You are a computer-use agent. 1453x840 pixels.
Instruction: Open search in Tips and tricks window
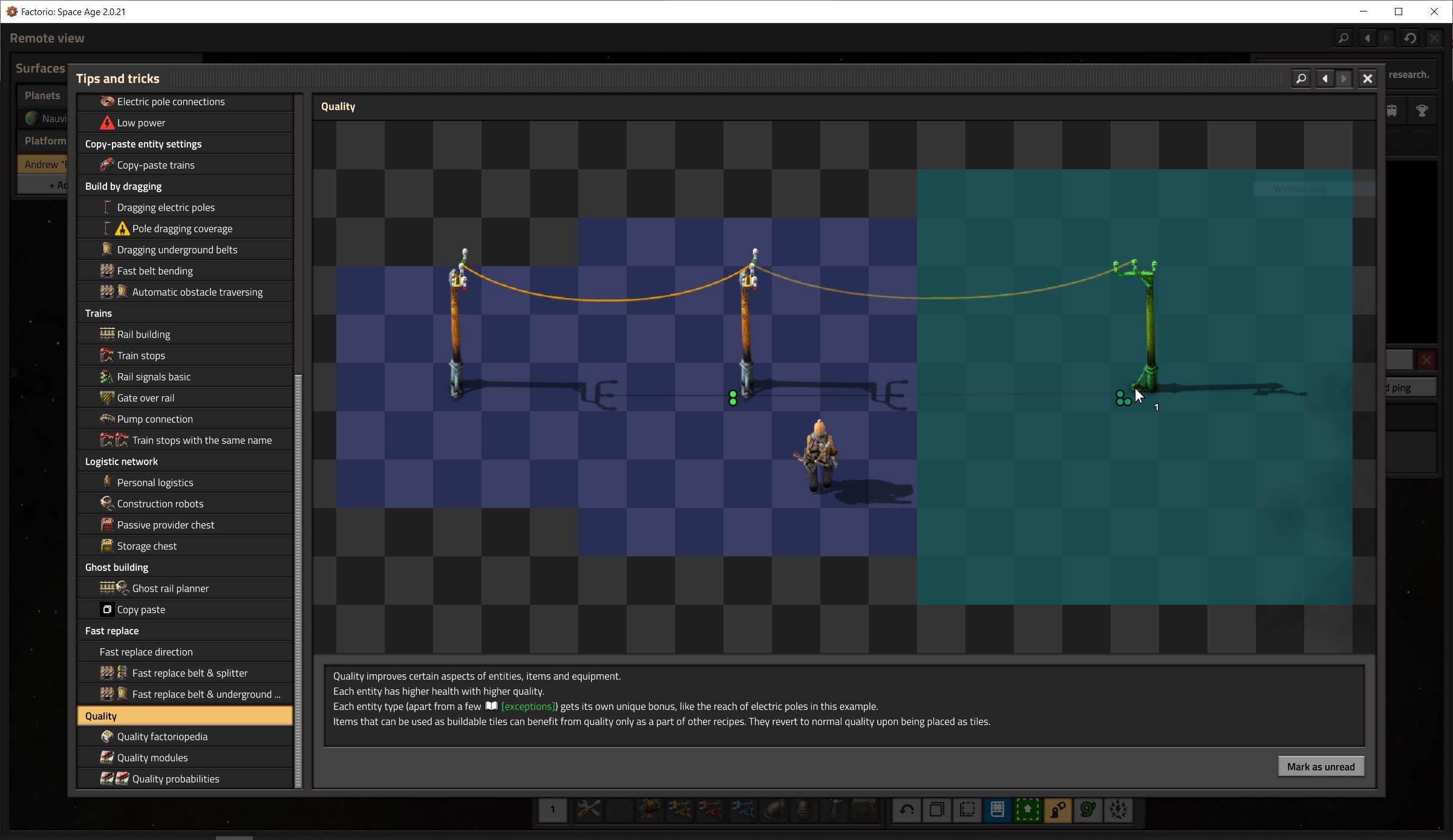[x=1301, y=79]
